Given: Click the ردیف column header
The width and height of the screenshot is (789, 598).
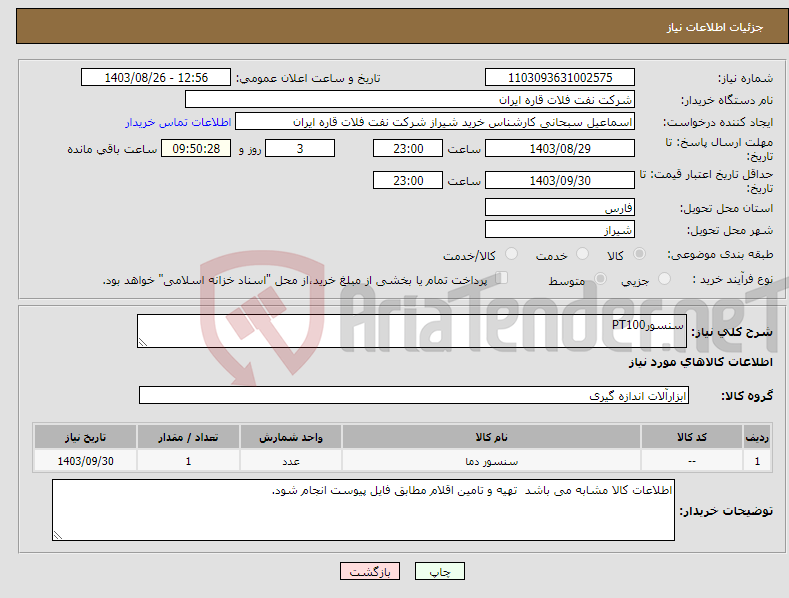Looking at the screenshot, I should pyautogui.click(x=757, y=437).
